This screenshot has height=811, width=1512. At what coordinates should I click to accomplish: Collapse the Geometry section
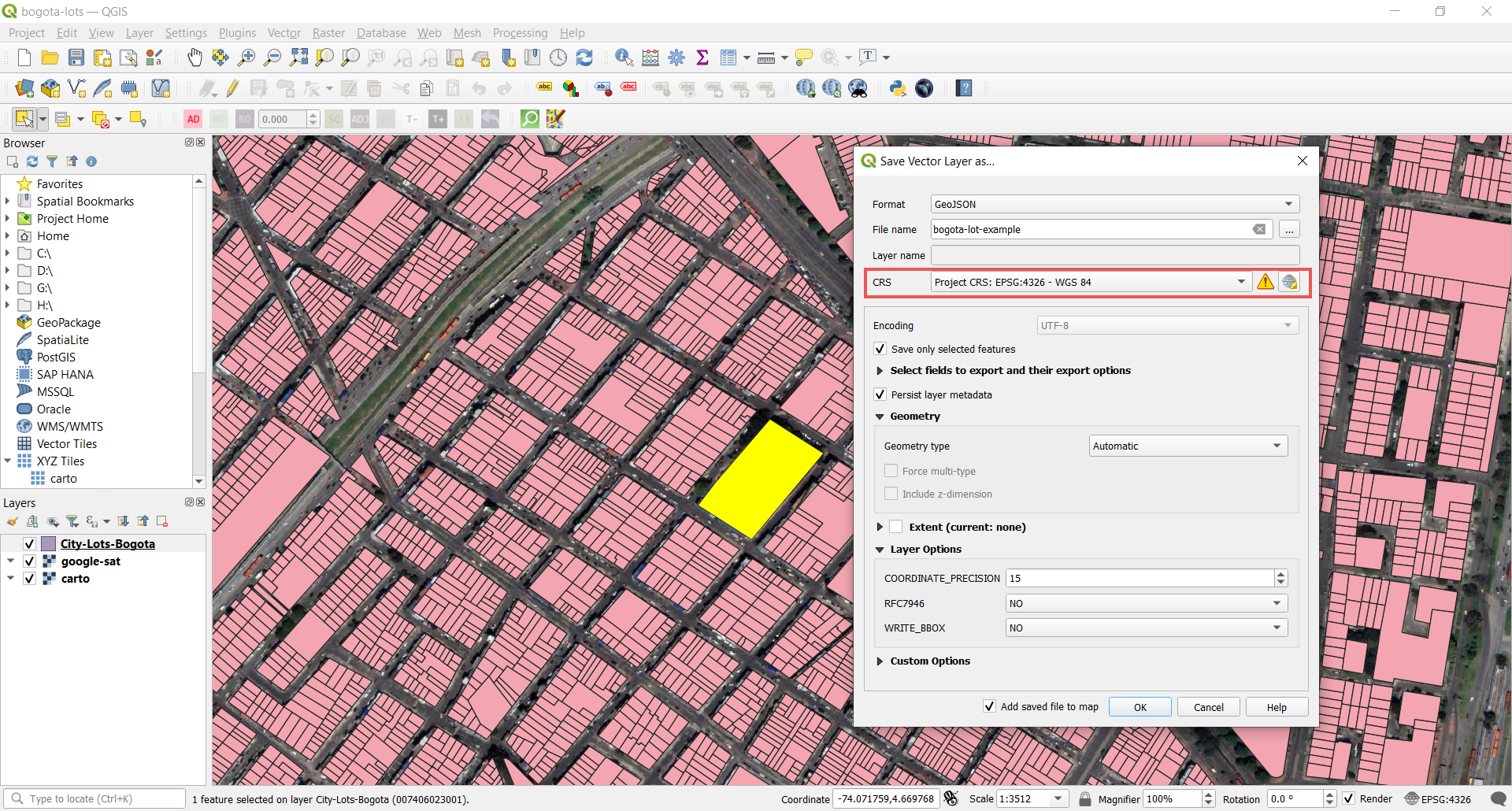(880, 417)
